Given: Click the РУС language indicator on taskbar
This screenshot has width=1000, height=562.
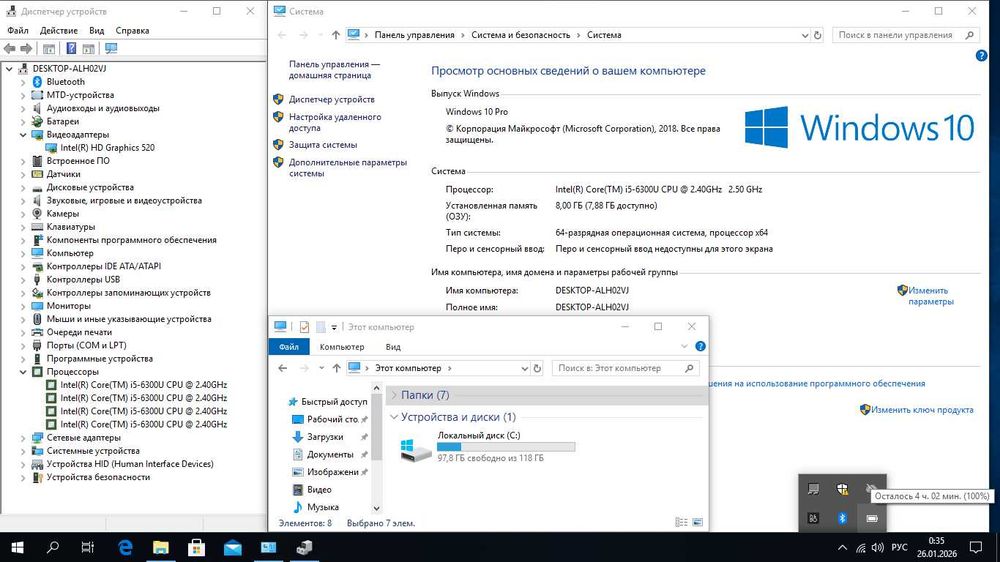Looking at the screenshot, I should coord(899,547).
